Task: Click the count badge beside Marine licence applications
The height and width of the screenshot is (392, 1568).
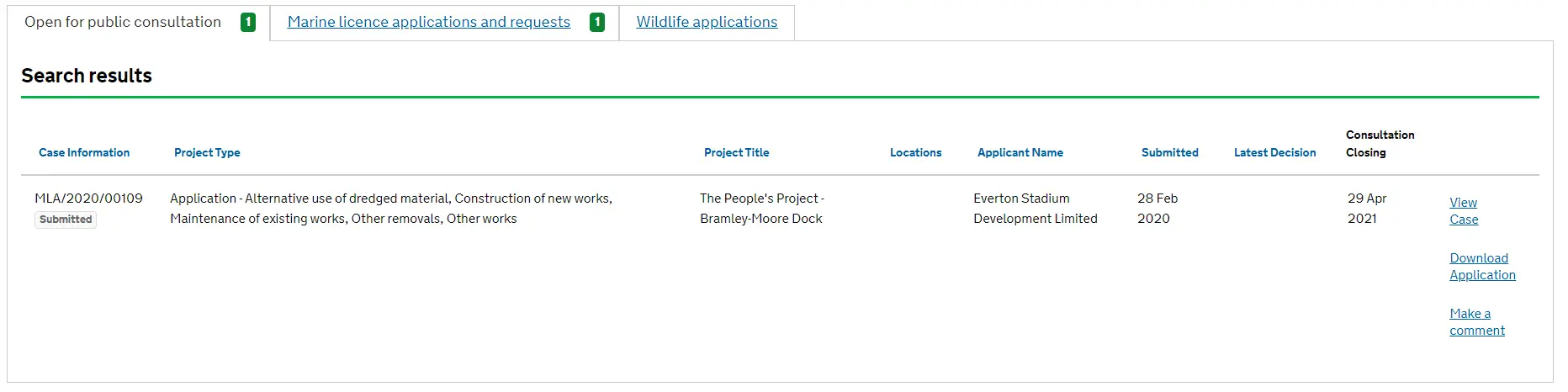Action: coord(597,23)
